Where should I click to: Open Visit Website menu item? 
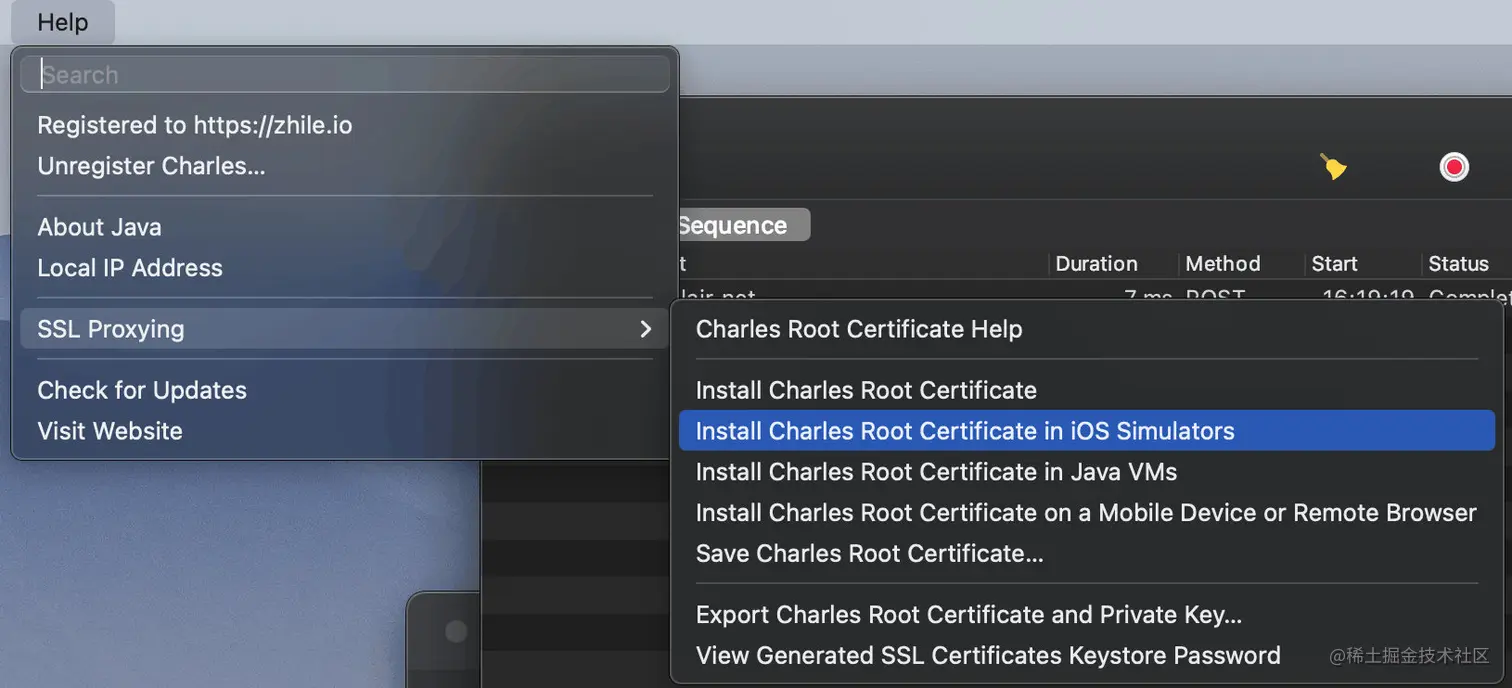click(x=345, y=431)
